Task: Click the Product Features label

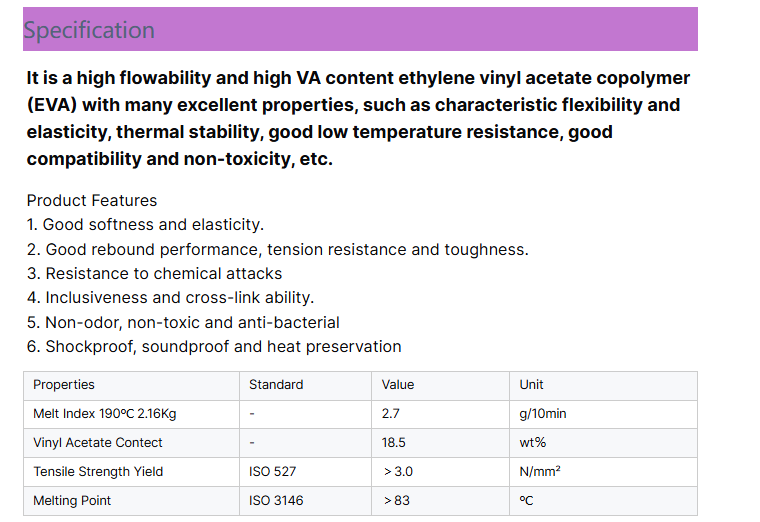Action: coord(92,200)
